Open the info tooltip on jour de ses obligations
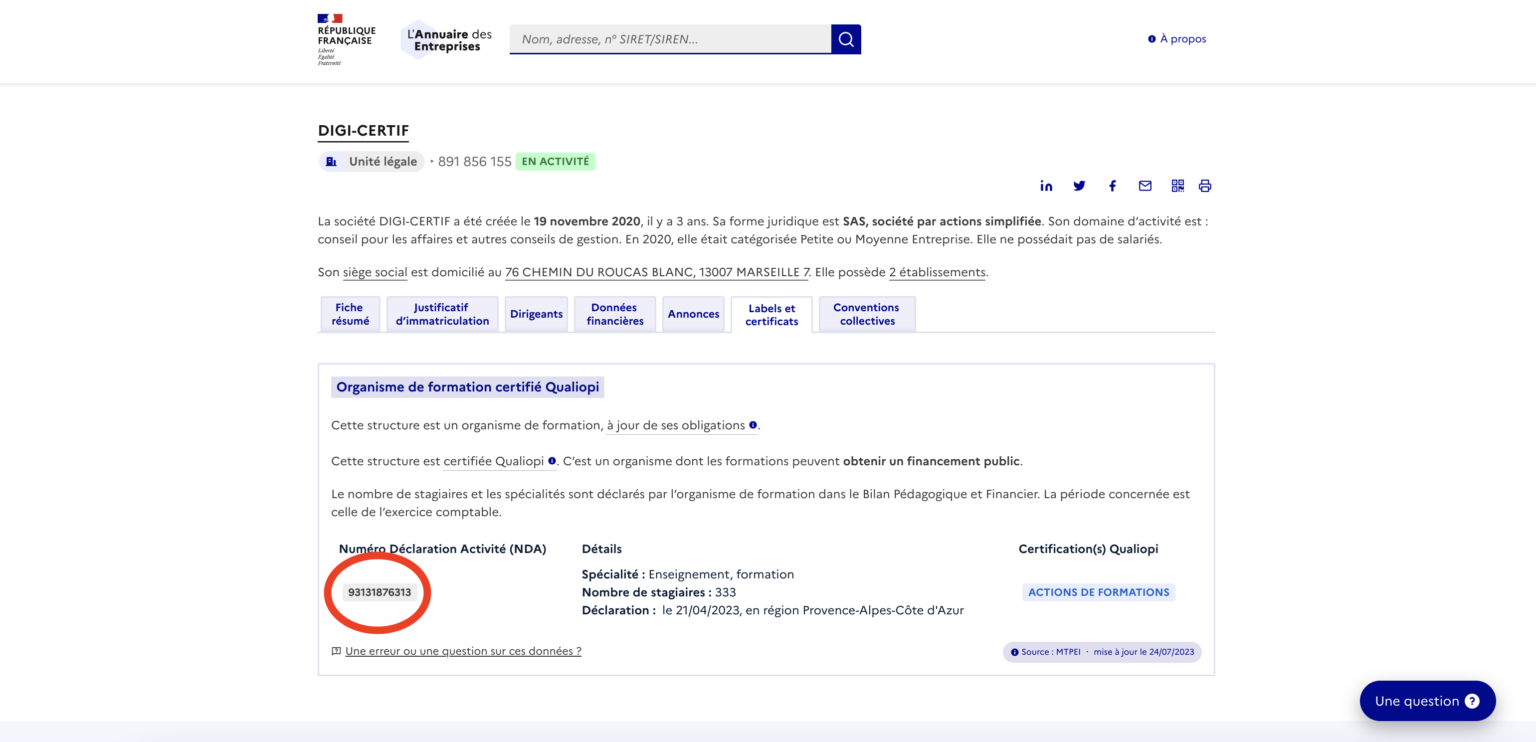This screenshot has width=1536, height=742. click(x=753, y=425)
